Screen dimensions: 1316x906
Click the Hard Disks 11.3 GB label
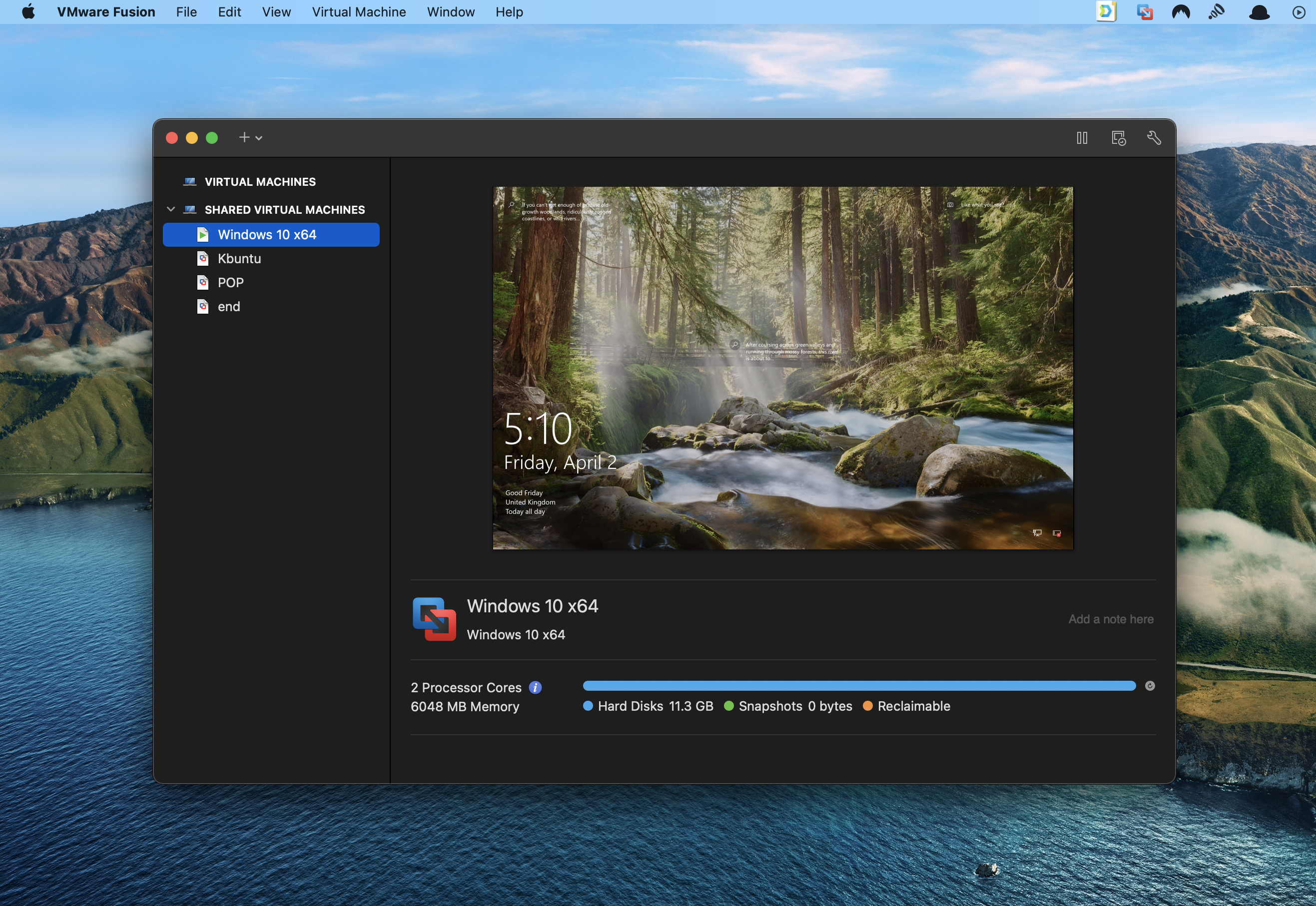655,706
